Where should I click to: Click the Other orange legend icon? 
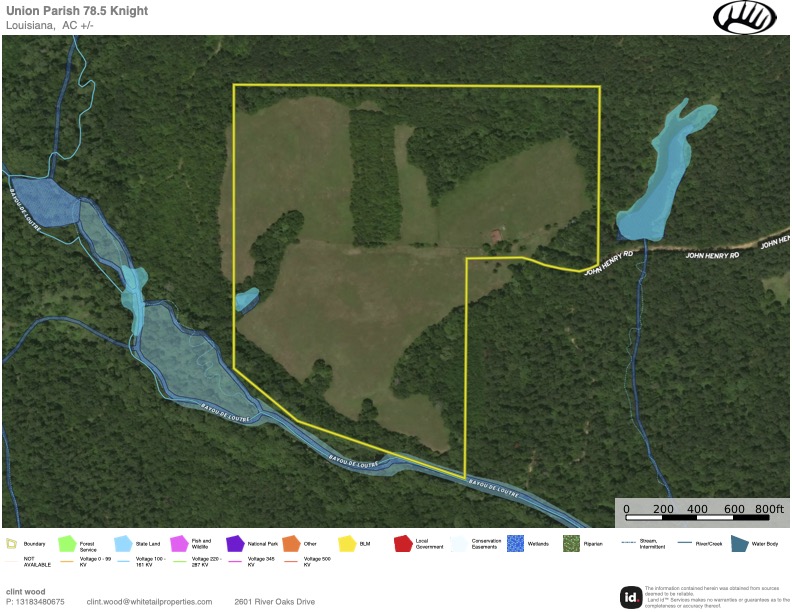(x=291, y=544)
